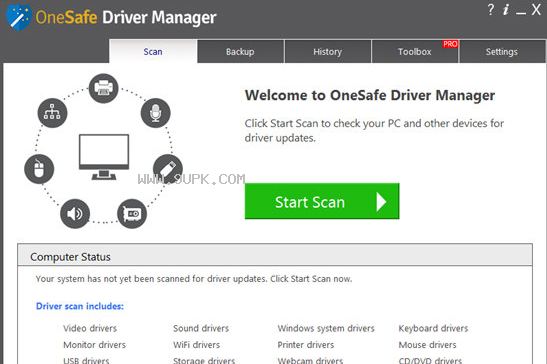547x364 pixels.
Task: Click the OneSafe Driver Manager title text
Action: coord(126,17)
